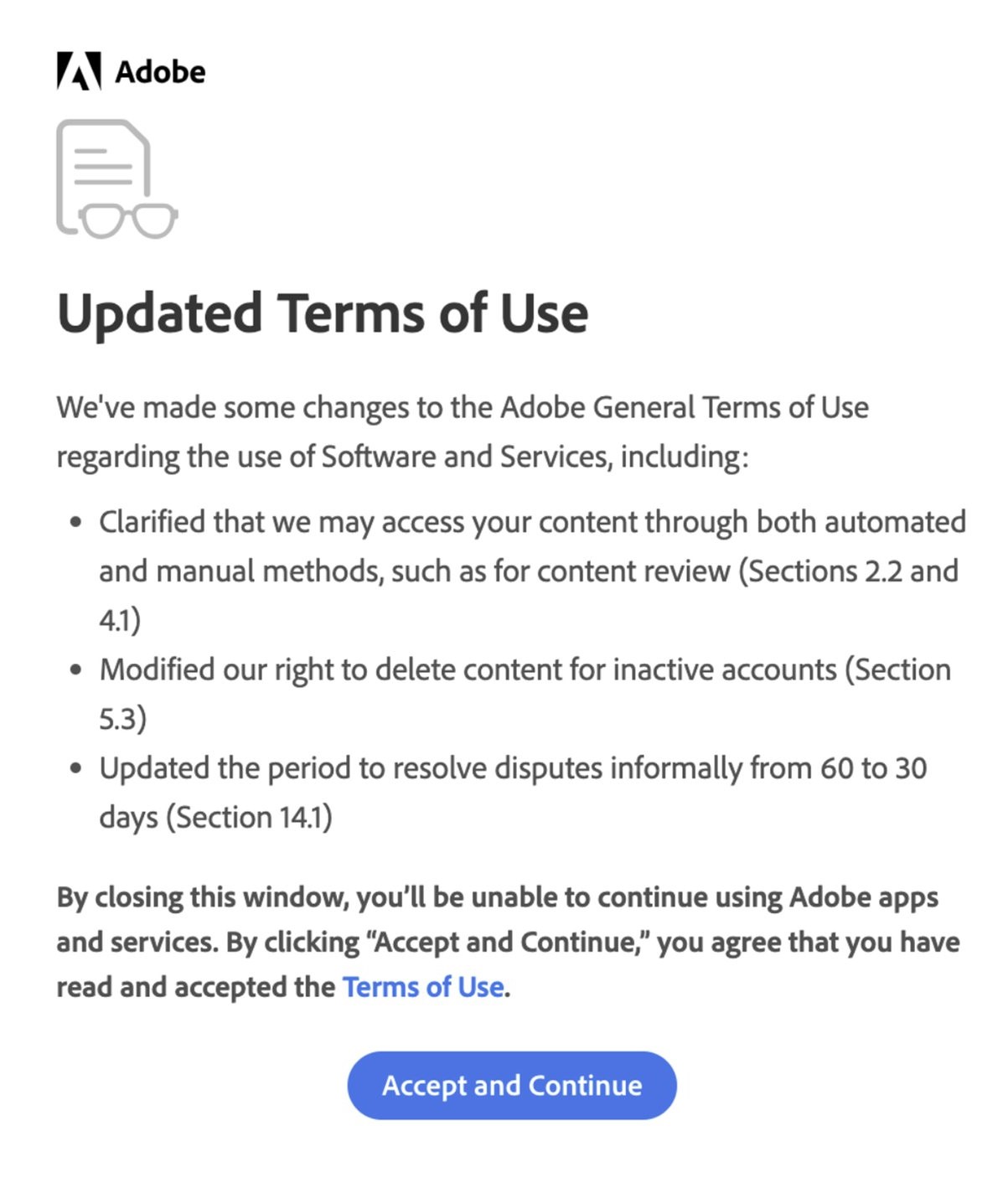
Task: Click the "Modified our right to delete" line
Action: 525,670
